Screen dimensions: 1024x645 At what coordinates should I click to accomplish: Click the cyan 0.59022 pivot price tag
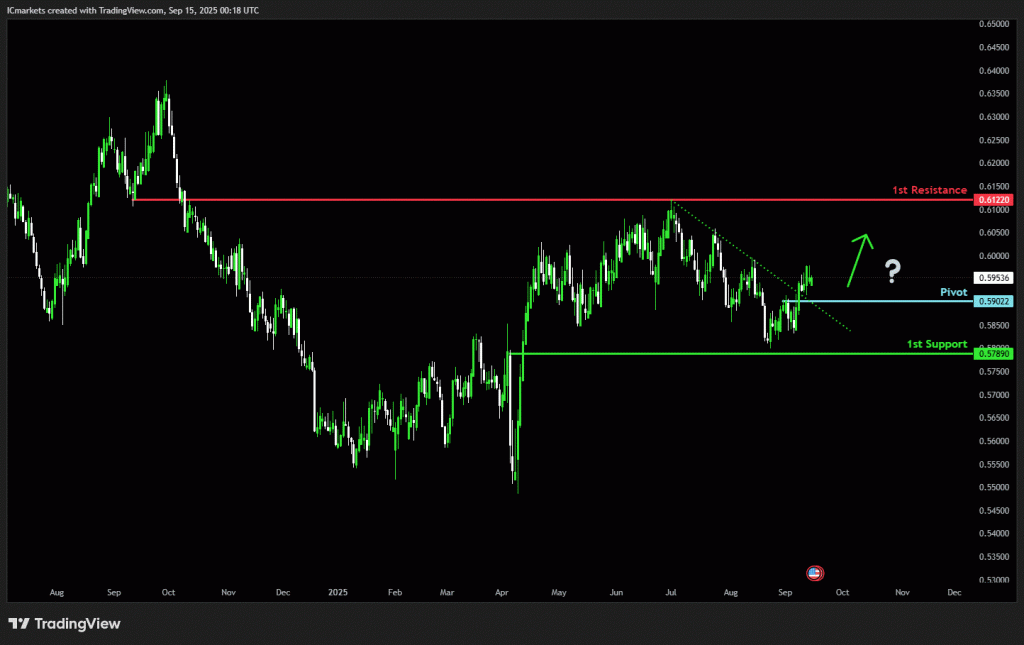[x=993, y=301]
